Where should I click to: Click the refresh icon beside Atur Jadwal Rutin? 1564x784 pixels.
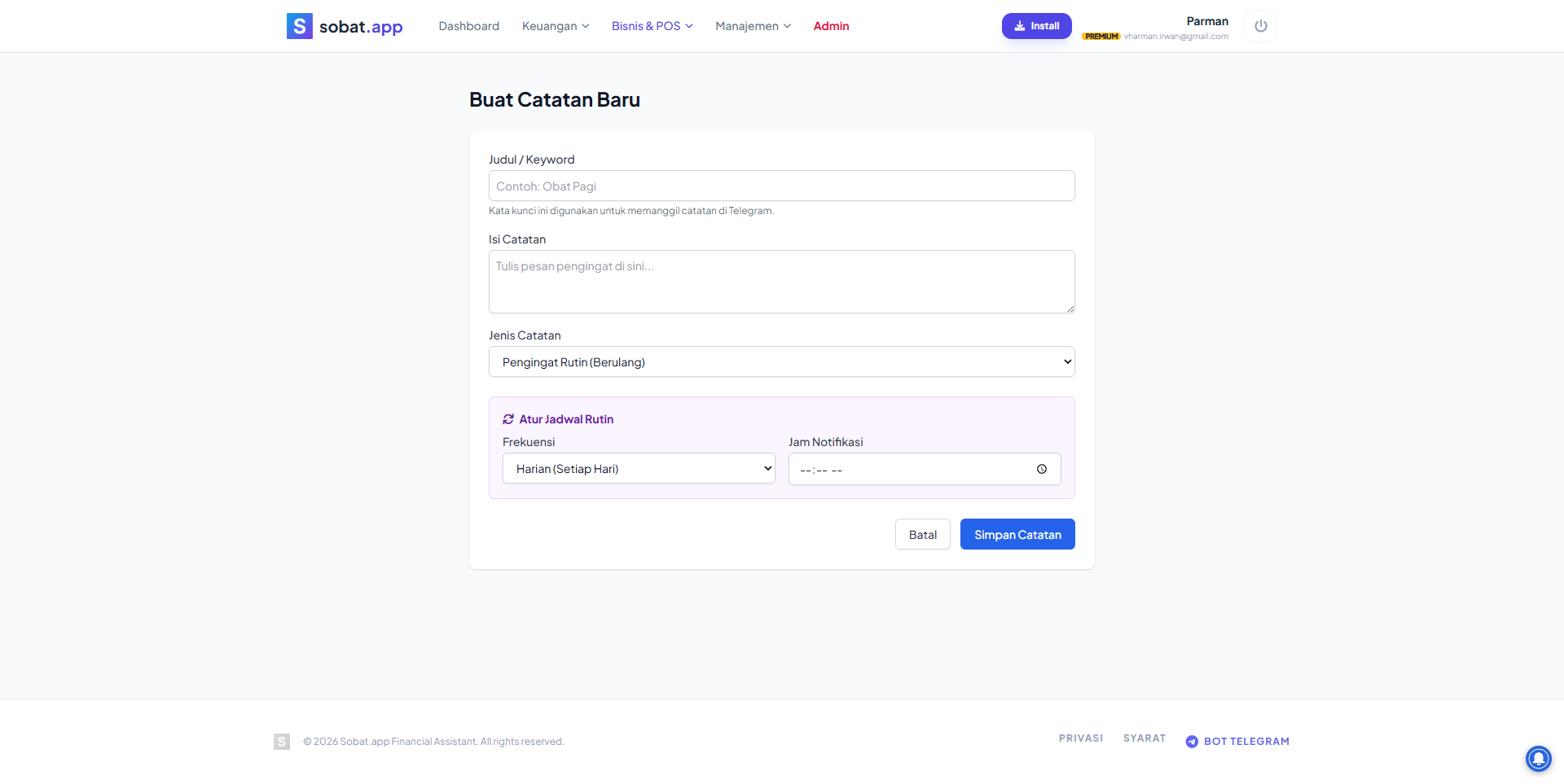[508, 419]
